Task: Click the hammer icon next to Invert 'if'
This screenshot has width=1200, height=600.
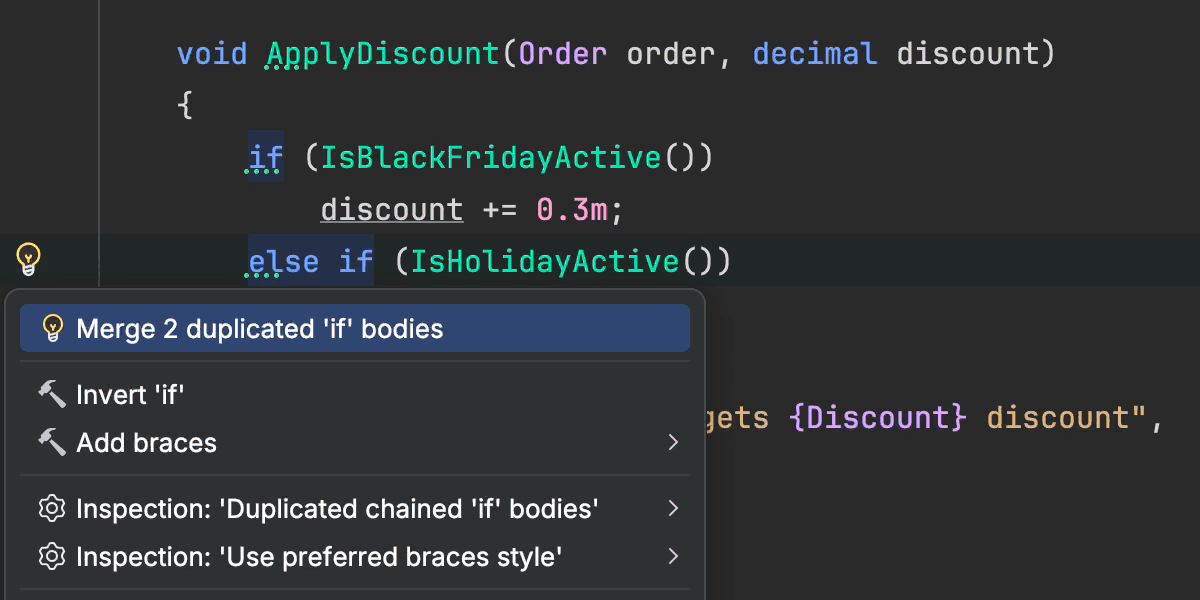Action: (x=52, y=395)
